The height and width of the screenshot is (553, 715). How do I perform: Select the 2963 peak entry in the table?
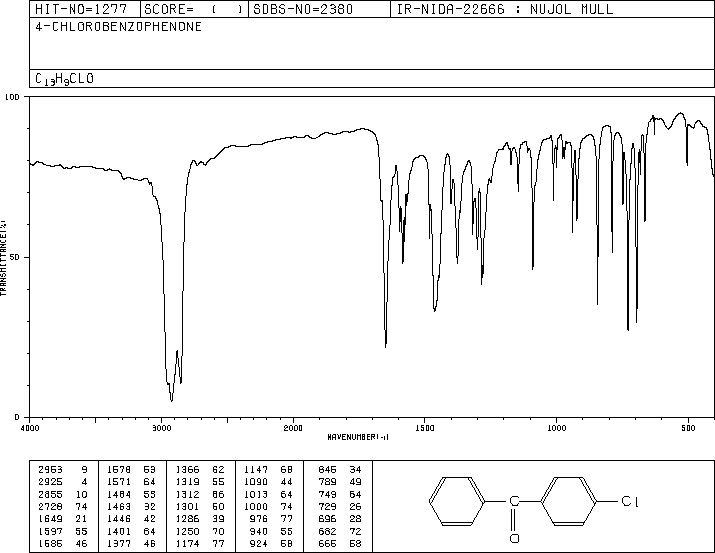pyautogui.click(x=63, y=470)
